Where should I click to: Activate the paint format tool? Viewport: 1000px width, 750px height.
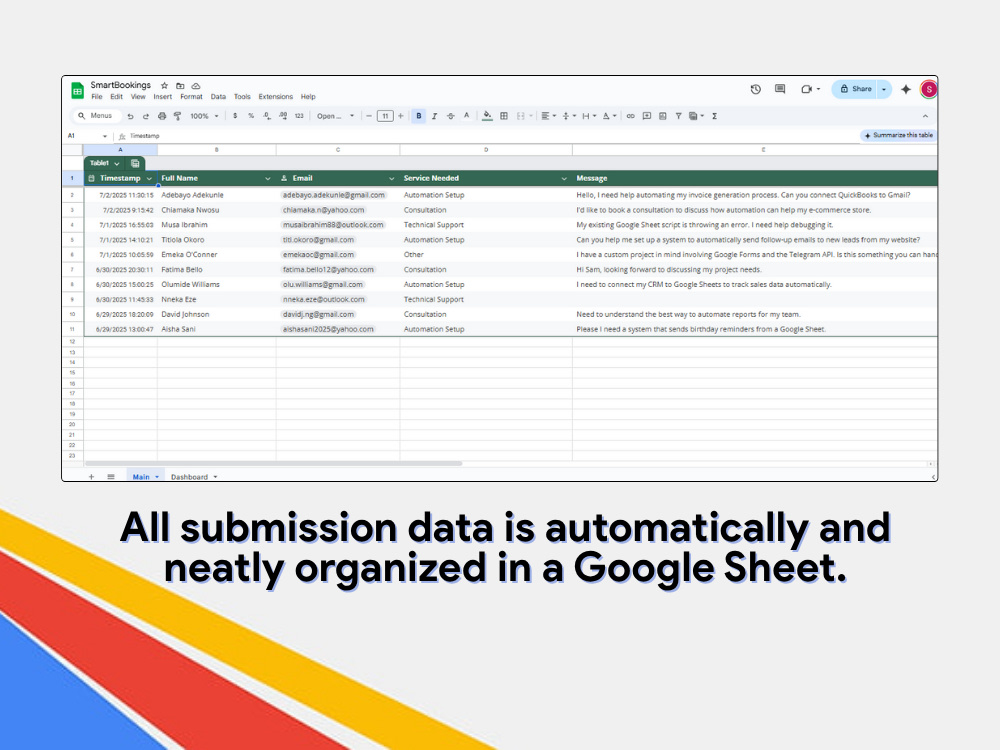point(177,116)
